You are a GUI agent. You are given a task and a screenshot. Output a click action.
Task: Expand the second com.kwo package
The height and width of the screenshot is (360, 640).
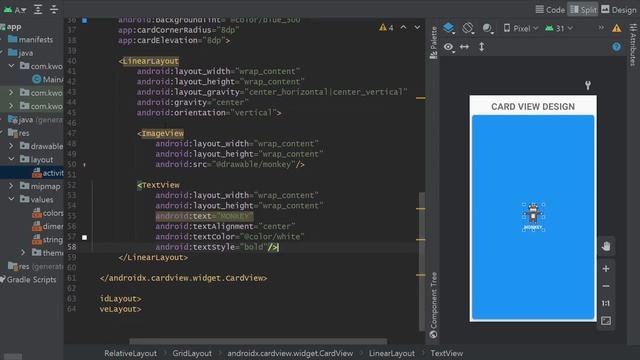11,93
